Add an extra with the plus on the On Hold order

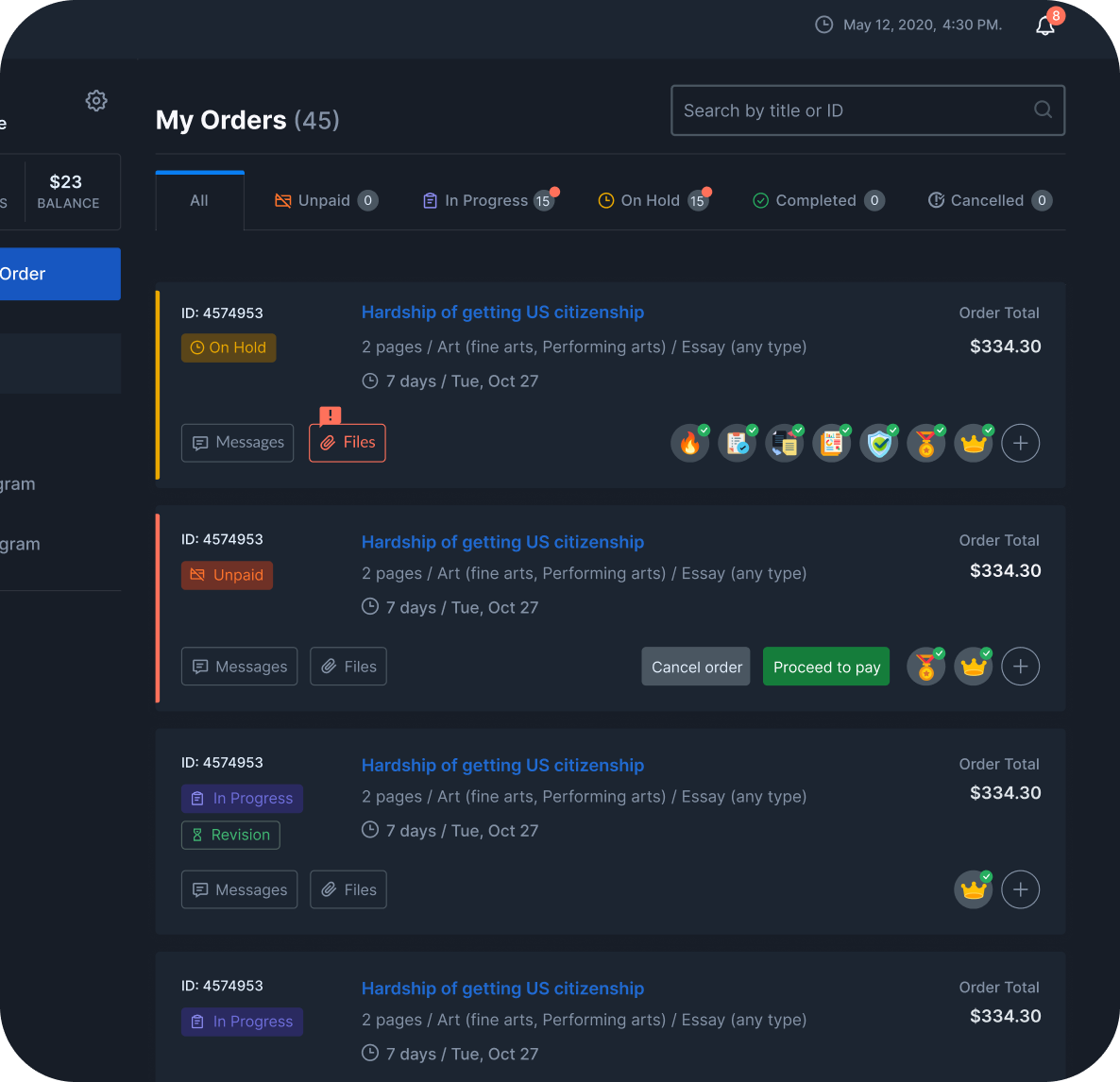1020,443
